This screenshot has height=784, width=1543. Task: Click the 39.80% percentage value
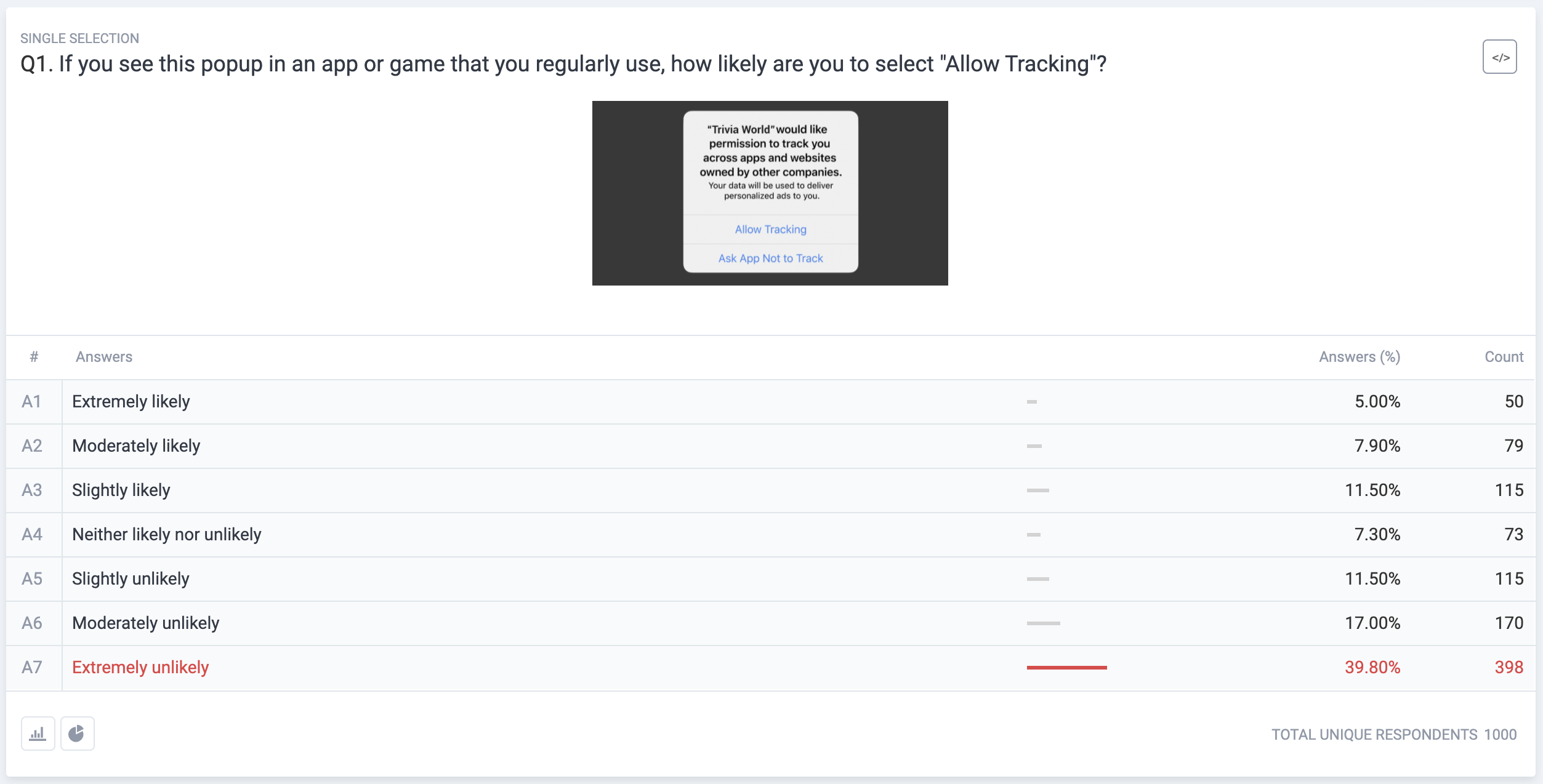pyautogui.click(x=1372, y=668)
